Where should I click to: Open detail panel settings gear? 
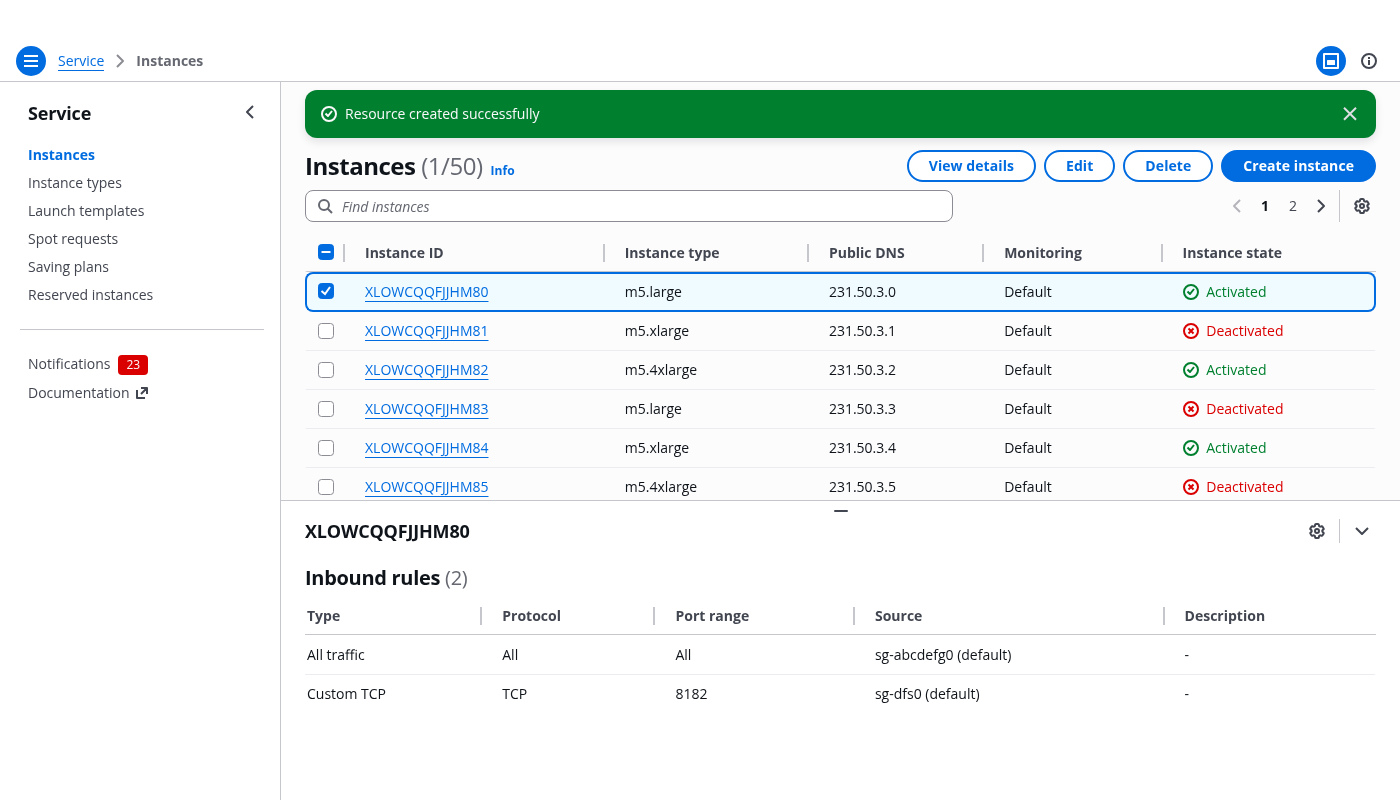(x=1317, y=531)
